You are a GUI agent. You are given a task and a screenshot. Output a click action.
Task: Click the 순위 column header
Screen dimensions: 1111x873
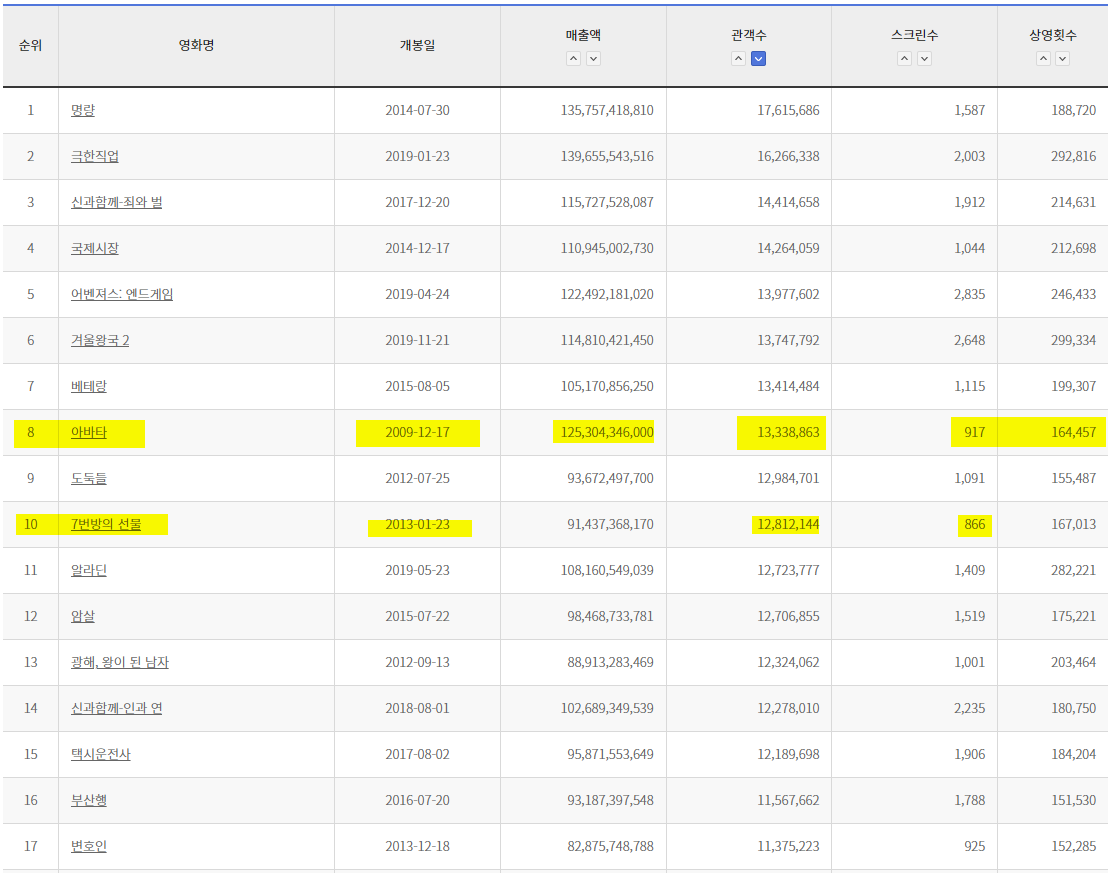tap(30, 45)
